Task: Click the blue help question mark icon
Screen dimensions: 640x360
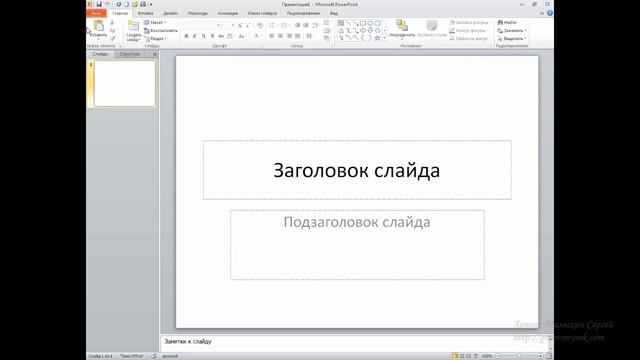Action: (x=550, y=13)
